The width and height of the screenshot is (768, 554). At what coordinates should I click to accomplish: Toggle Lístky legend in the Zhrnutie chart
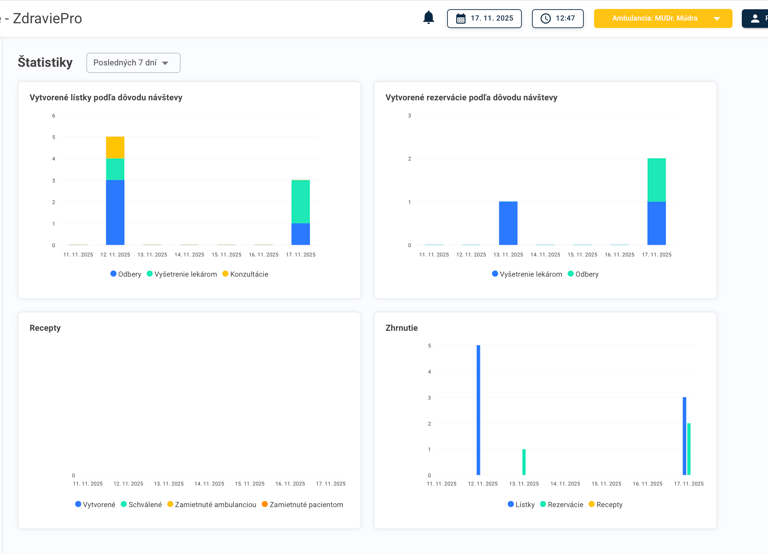coord(521,505)
